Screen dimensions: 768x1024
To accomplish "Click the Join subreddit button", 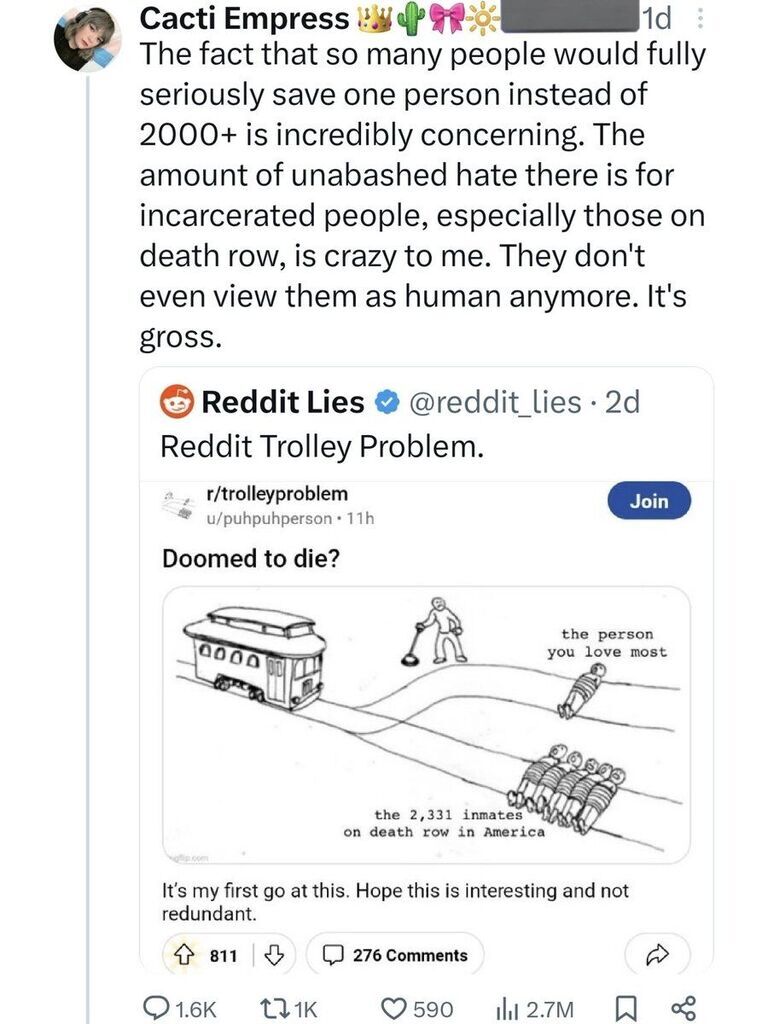I will [648, 501].
